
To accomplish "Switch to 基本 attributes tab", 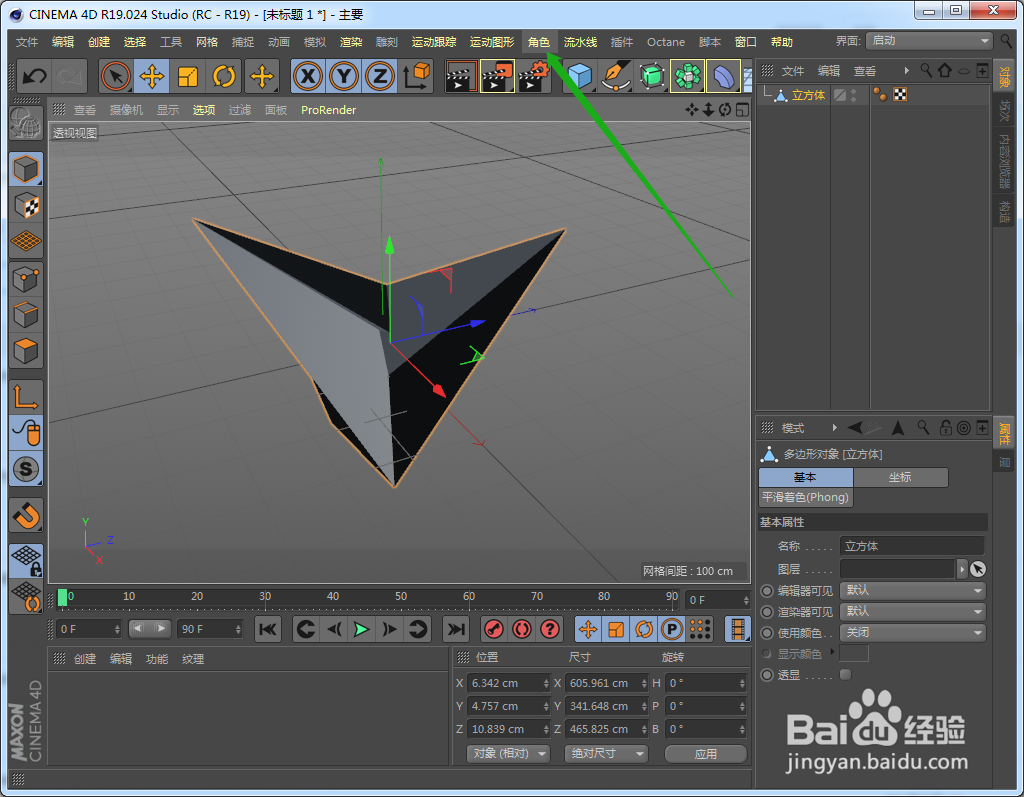I will pos(805,477).
